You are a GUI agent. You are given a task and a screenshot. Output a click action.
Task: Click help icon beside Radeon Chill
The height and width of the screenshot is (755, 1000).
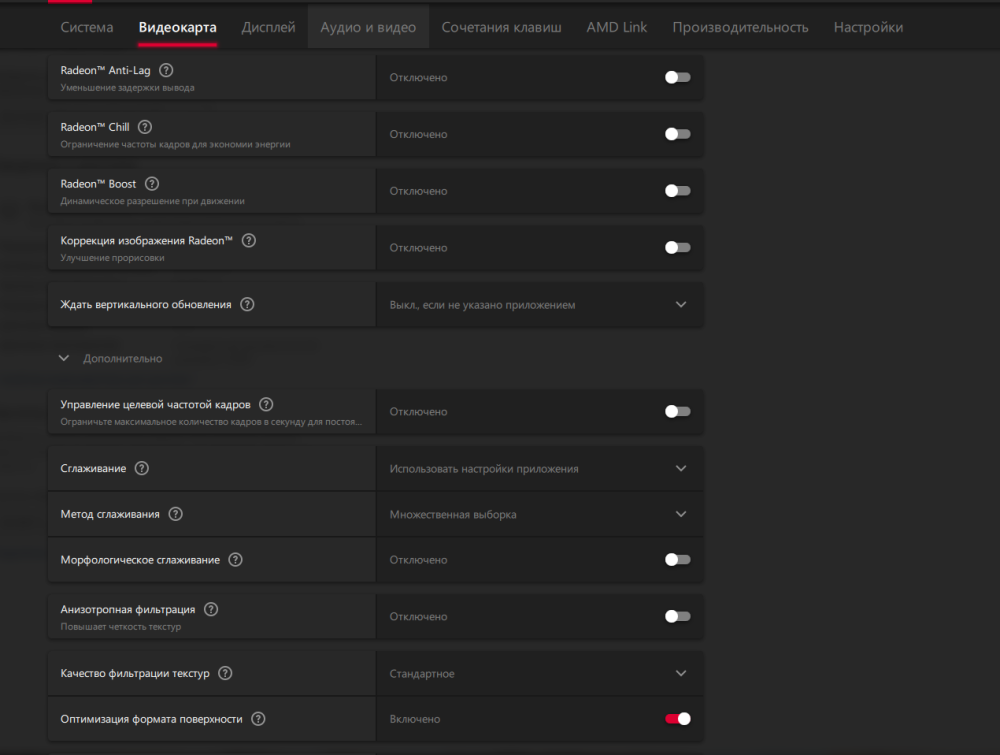point(145,127)
